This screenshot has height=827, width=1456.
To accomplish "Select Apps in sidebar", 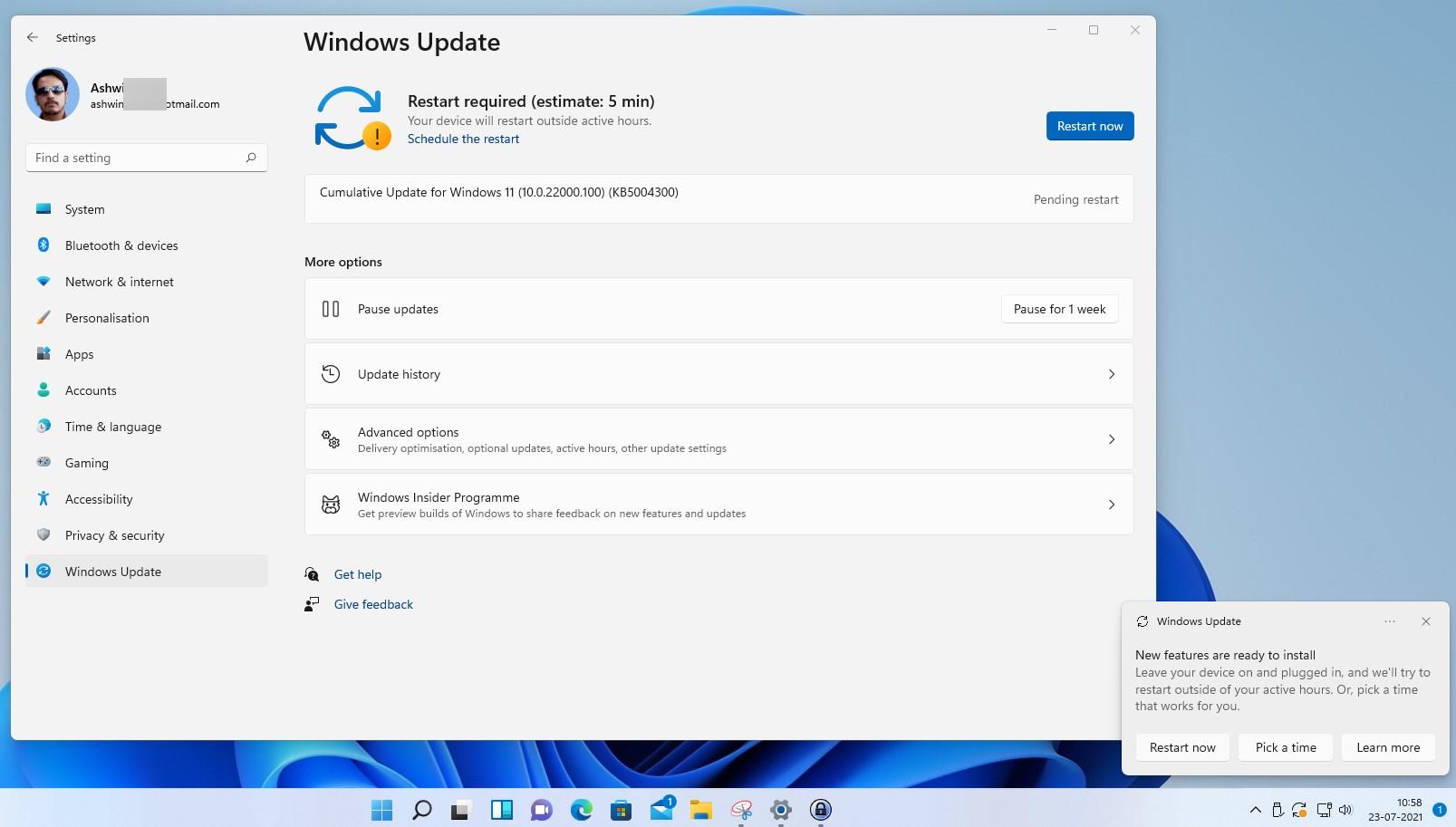I will tap(147, 354).
